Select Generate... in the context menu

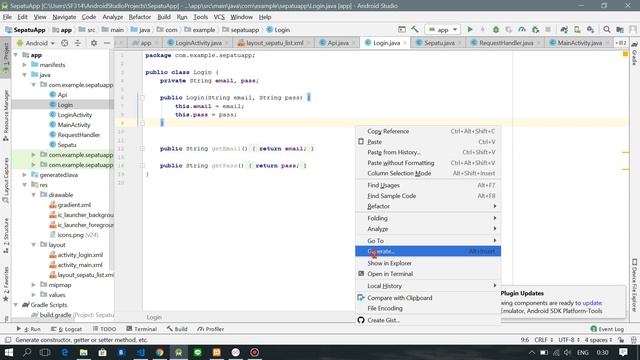pyautogui.click(x=428, y=251)
